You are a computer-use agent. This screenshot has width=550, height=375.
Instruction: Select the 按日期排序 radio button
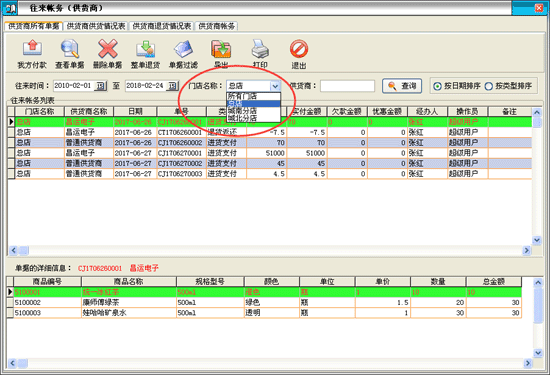coord(437,86)
